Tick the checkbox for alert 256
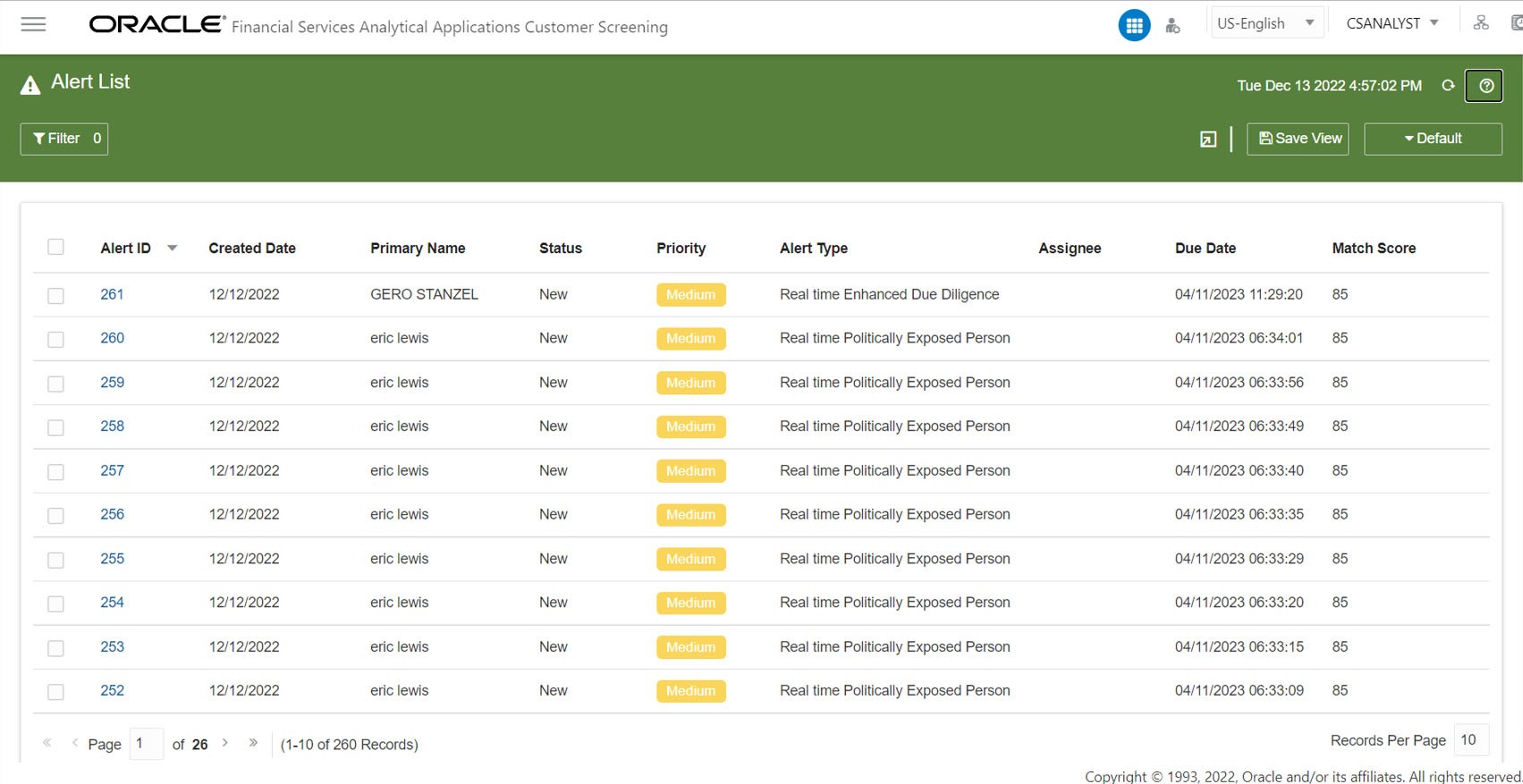 click(55, 516)
